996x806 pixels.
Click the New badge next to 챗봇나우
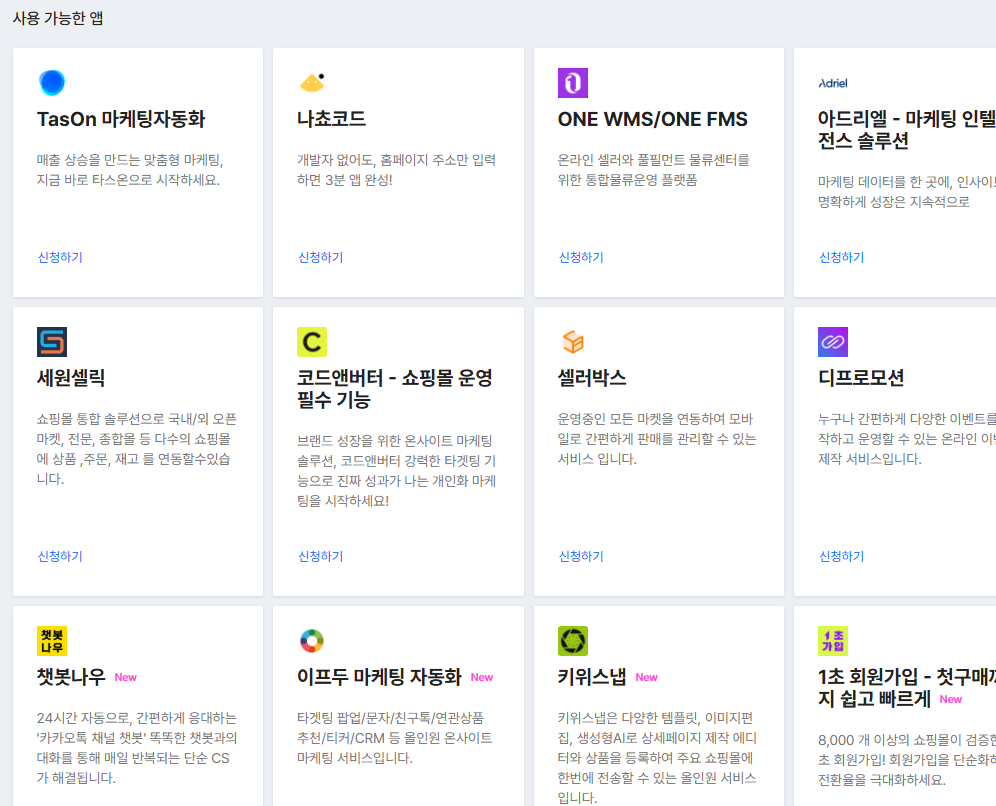[126, 678]
